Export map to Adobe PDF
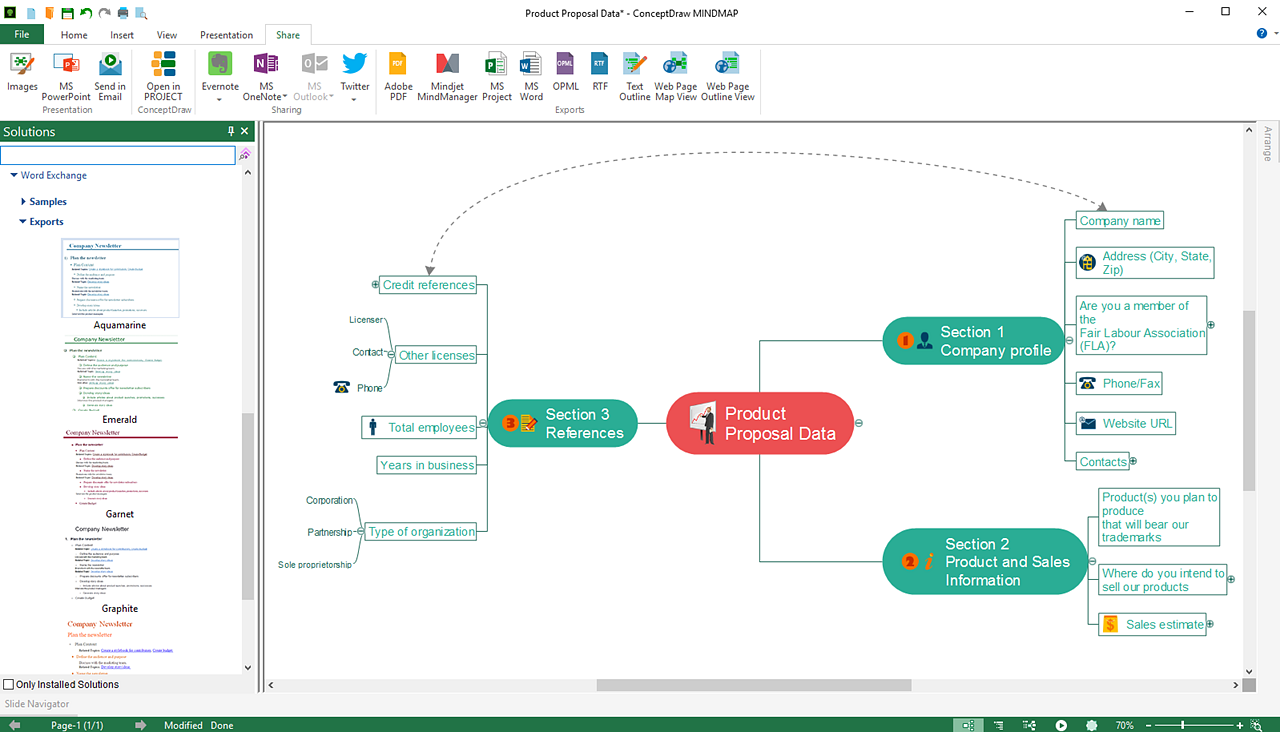The image size is (1280, 732). tap(398, 76)
